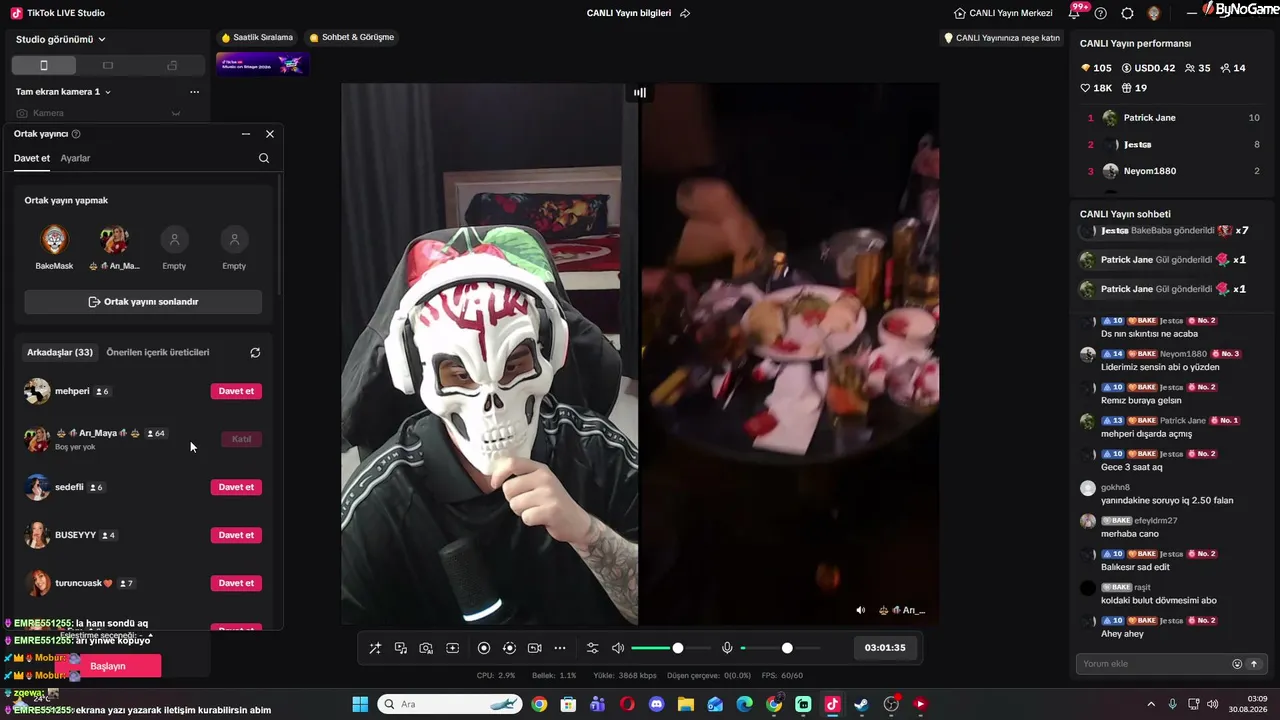
Task: Click the add clip icon in toolbar
Action: click(452, 648)
